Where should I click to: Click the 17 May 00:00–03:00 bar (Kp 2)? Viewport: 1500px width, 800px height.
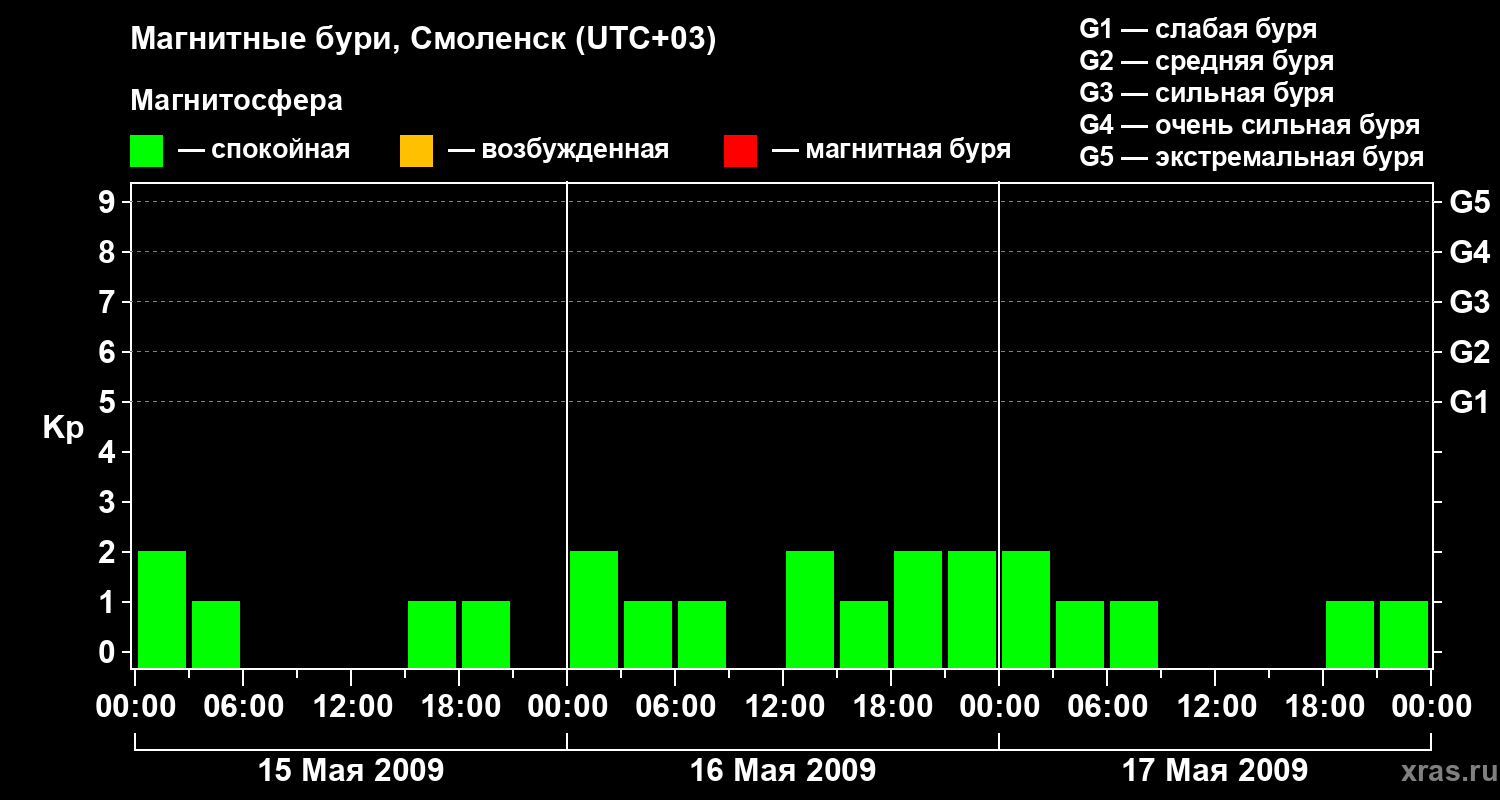pyautogui.click(x=1026, y=609)
